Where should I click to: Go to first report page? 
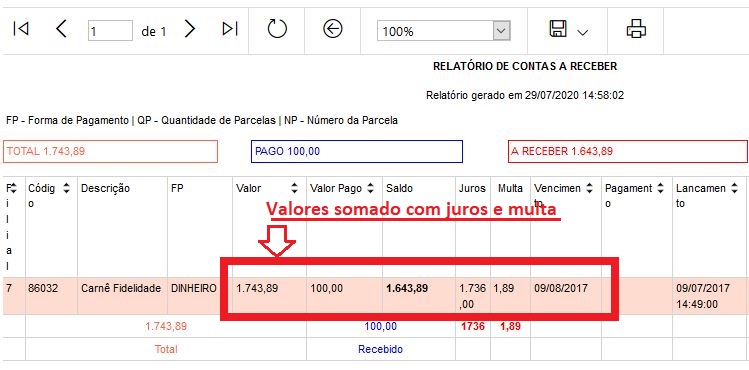pos(21,29)
